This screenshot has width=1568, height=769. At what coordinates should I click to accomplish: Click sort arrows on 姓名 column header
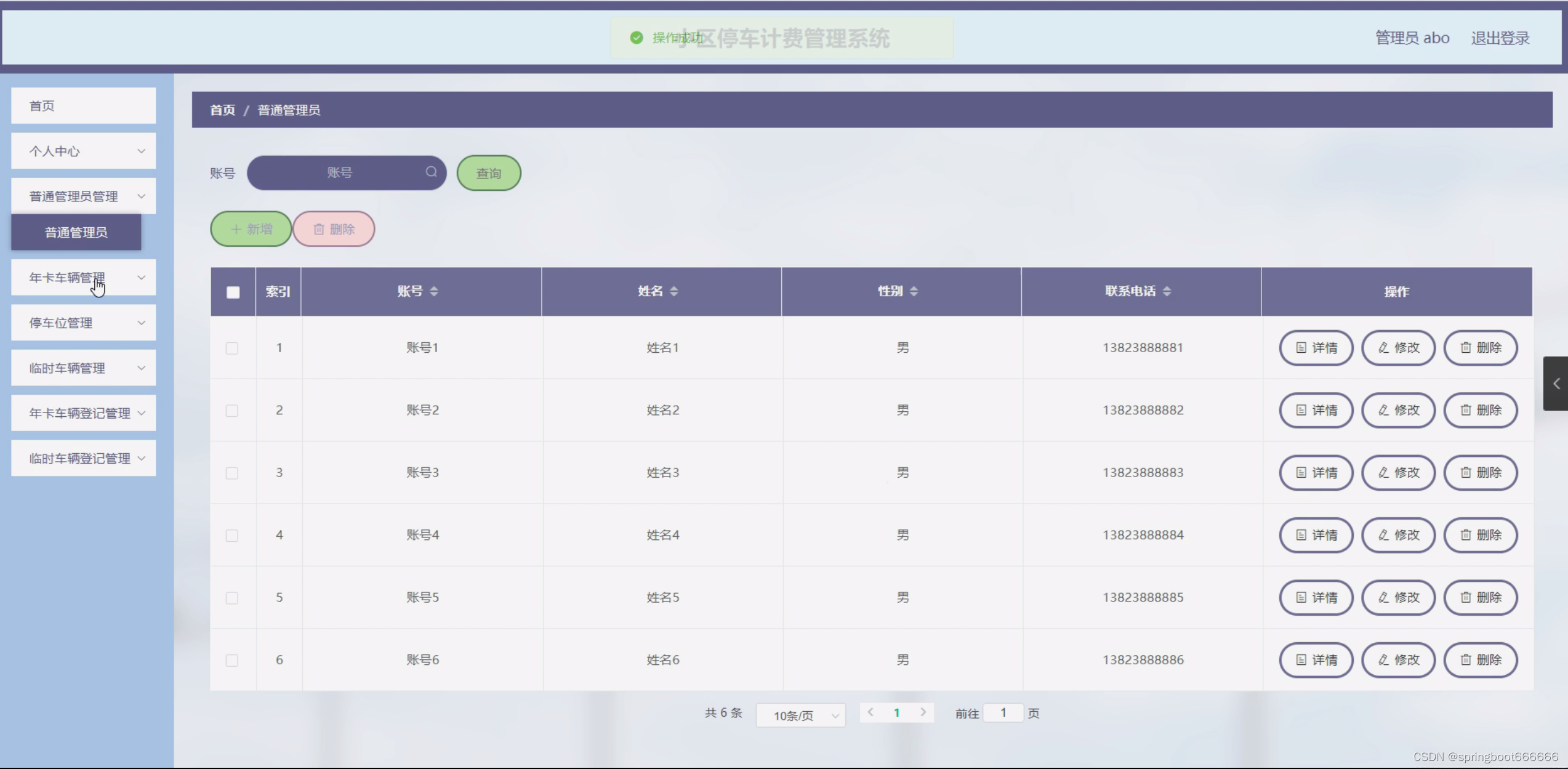tap(674, 291)
